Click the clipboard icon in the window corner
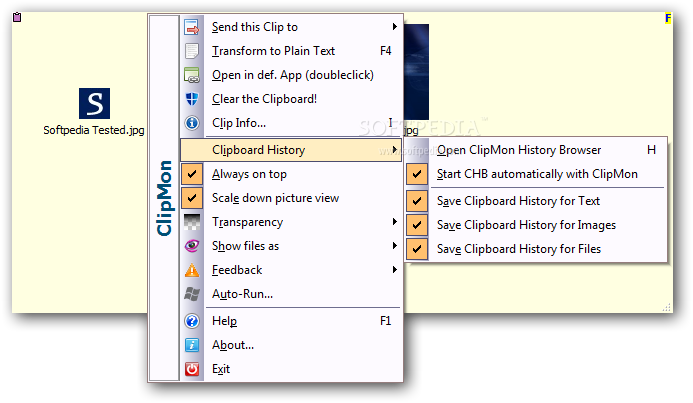 point(17,17)
